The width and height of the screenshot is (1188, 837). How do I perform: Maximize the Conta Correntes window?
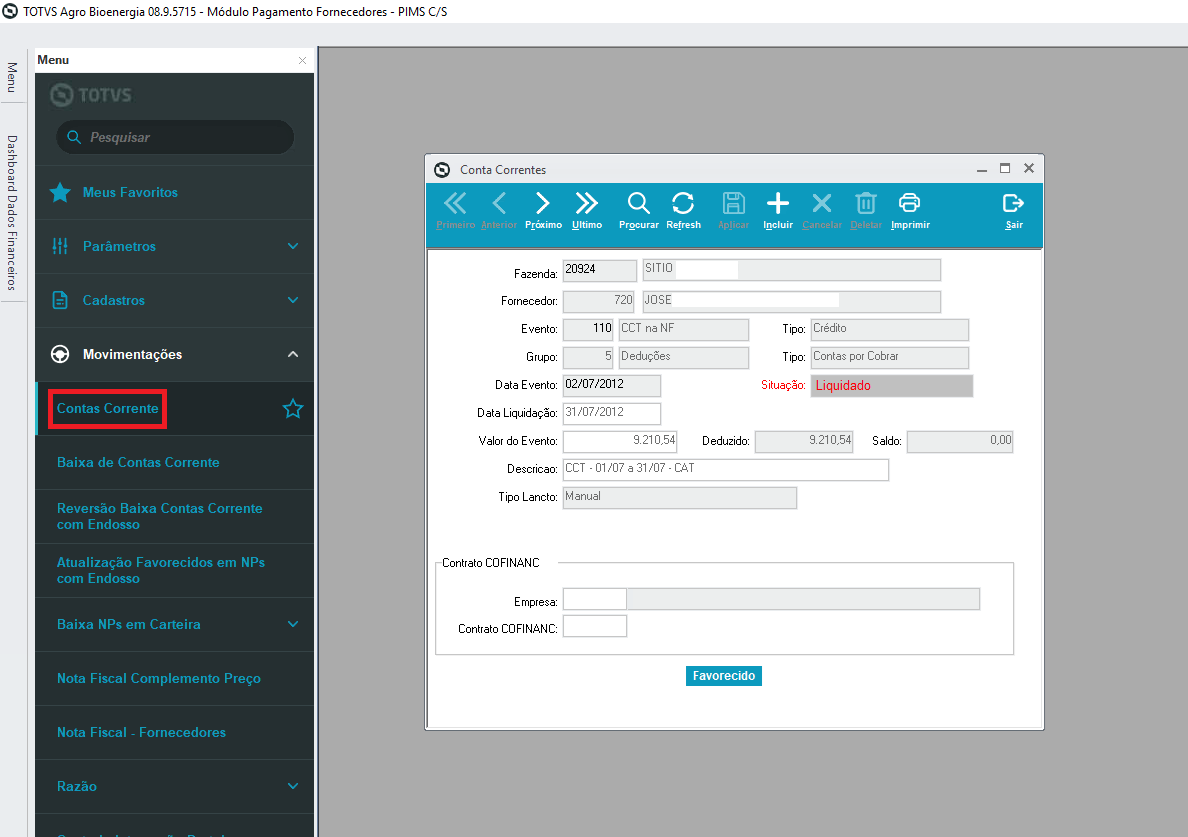pos(1005,168)
